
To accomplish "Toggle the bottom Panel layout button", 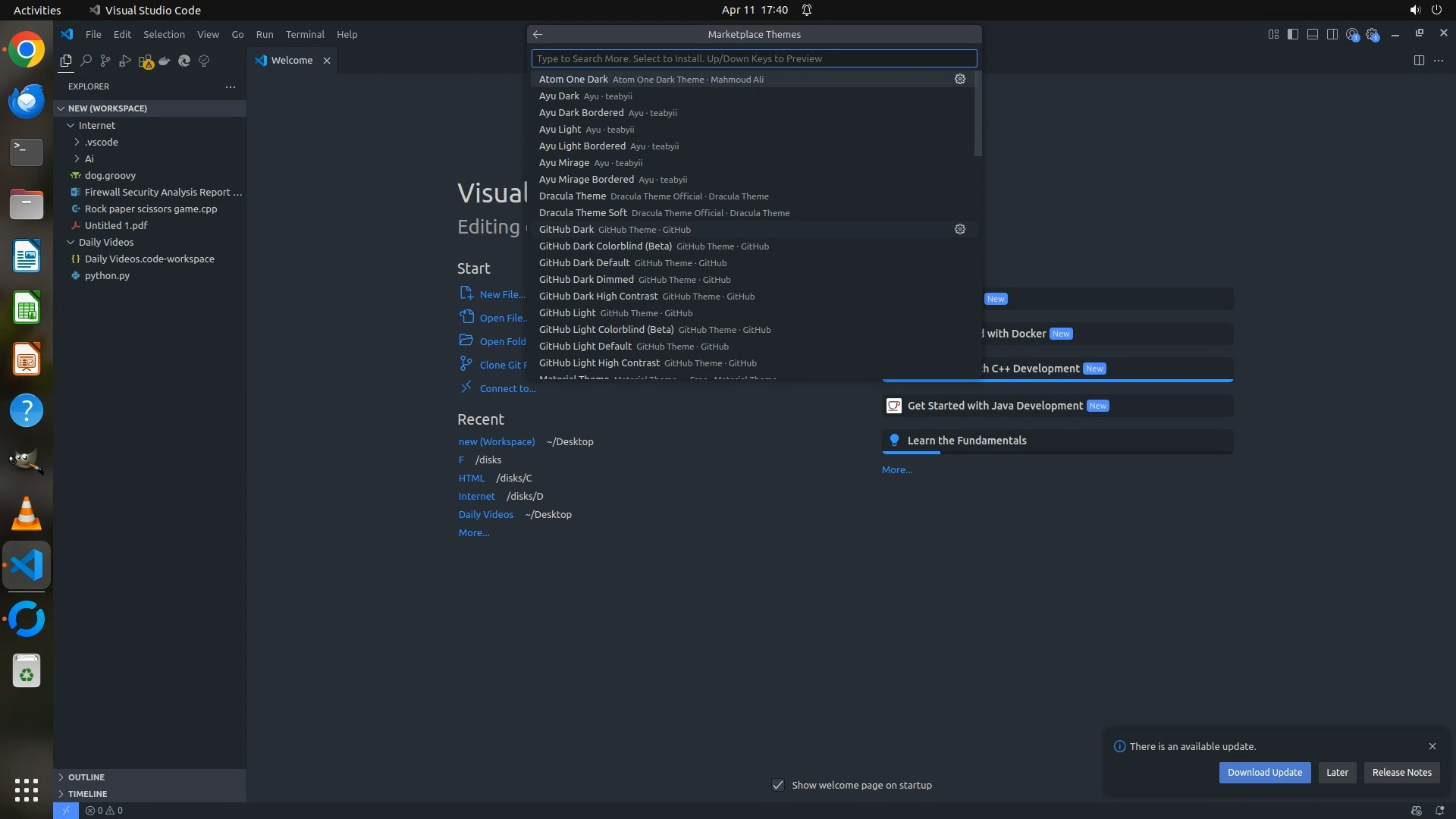I will pyautogui.click(x=1313, y=34).
